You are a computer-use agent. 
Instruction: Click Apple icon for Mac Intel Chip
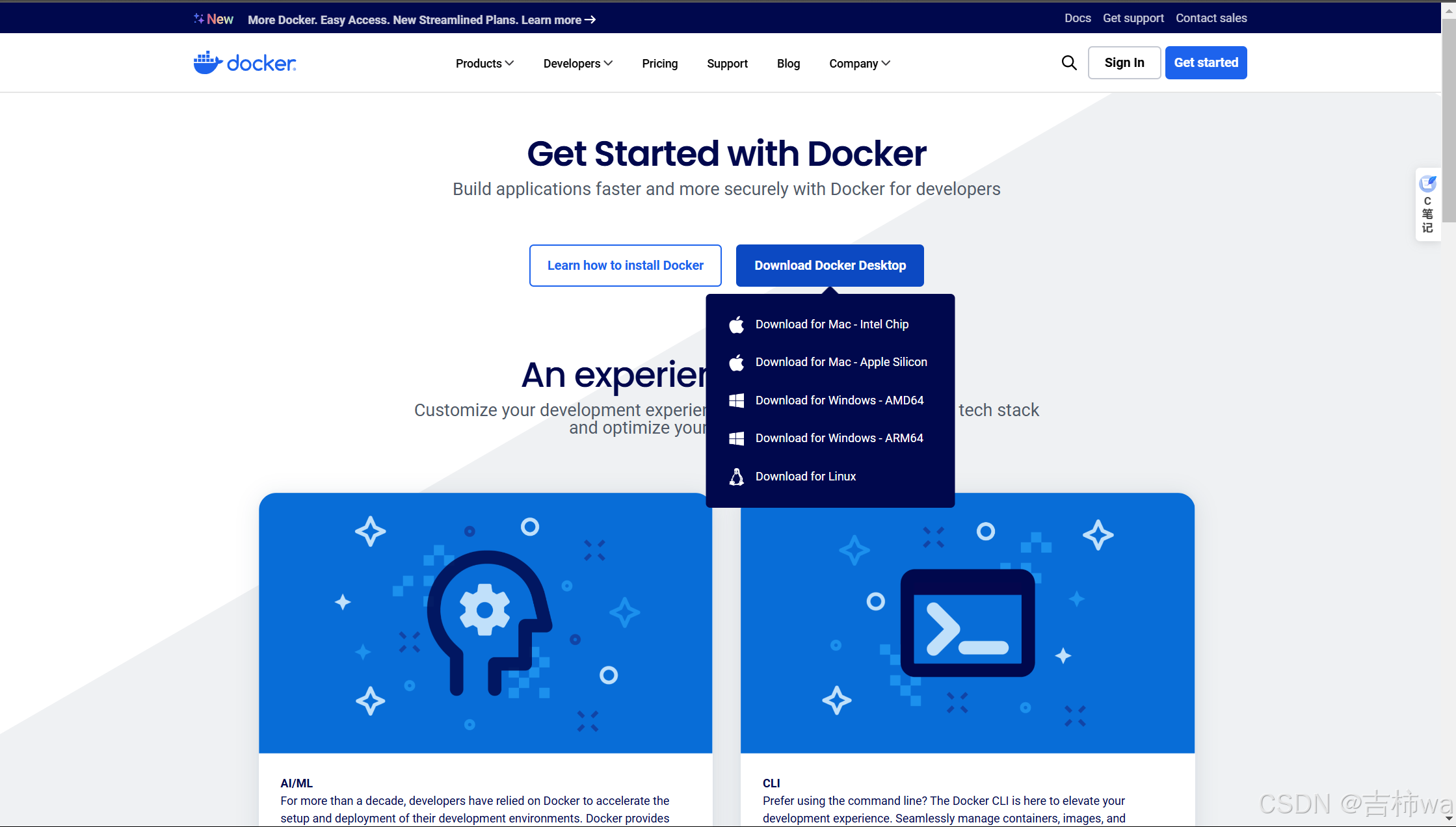point(736,324)
